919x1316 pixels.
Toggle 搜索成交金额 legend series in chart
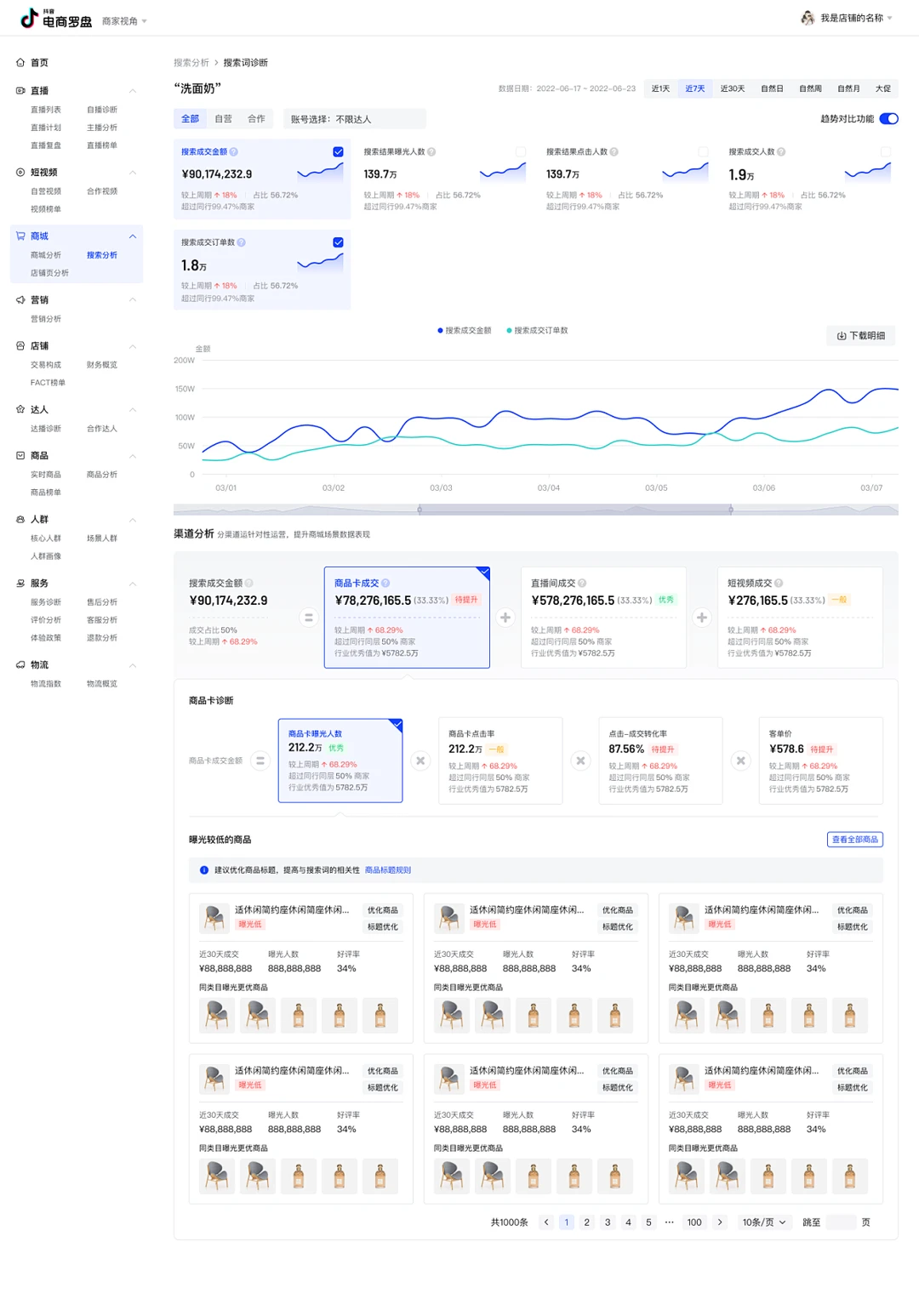point(465,331)
